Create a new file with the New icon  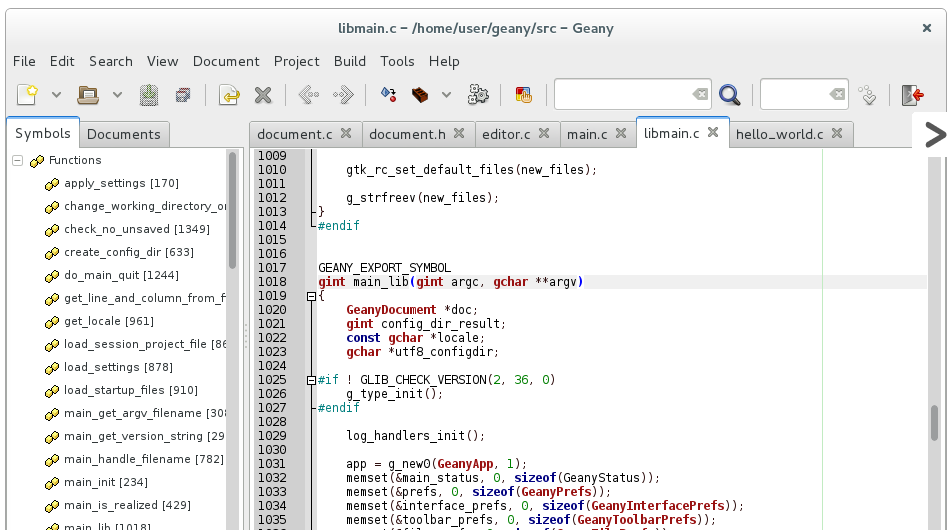(28, 95)
